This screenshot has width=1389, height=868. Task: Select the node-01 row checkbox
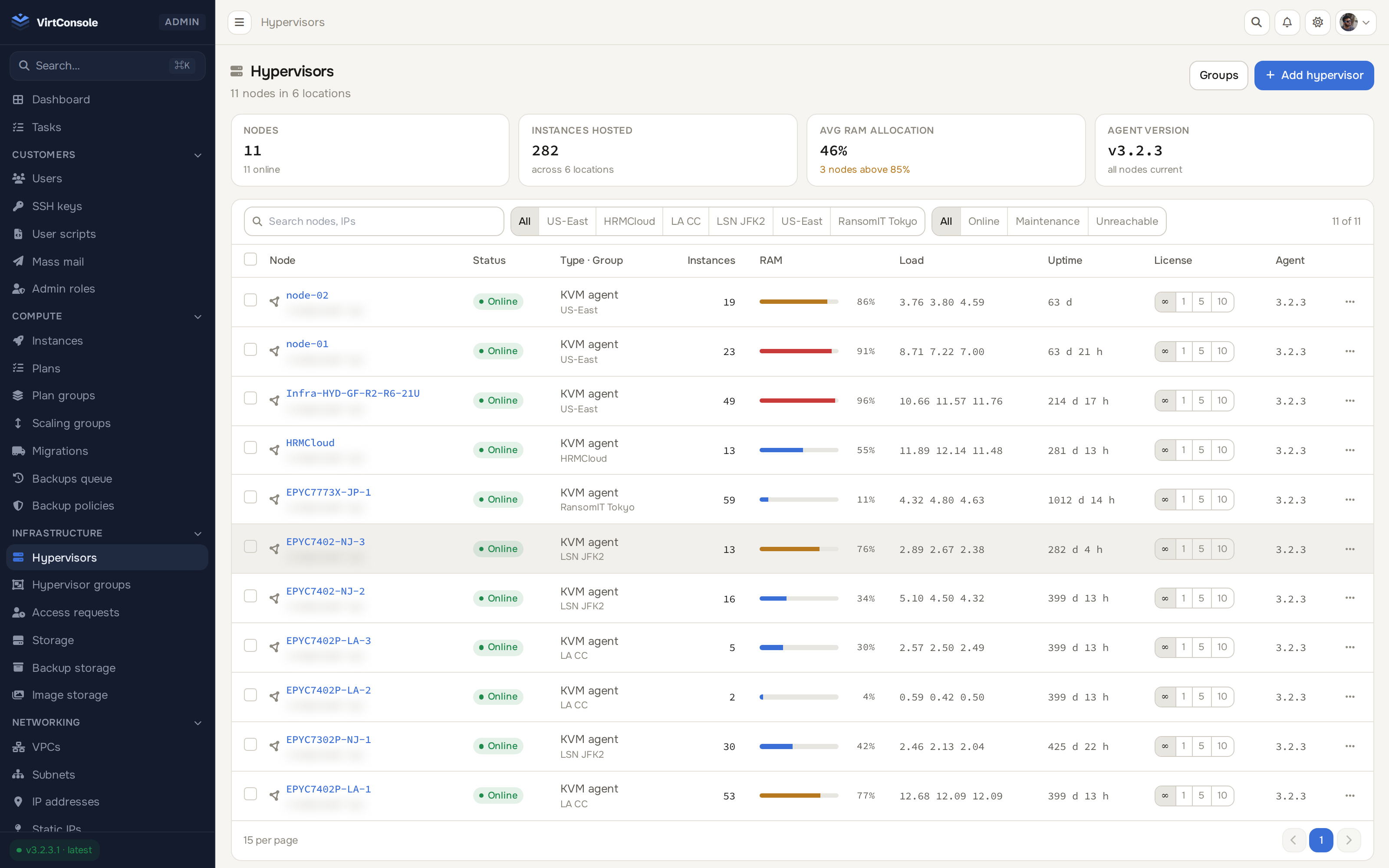(250, 350)
